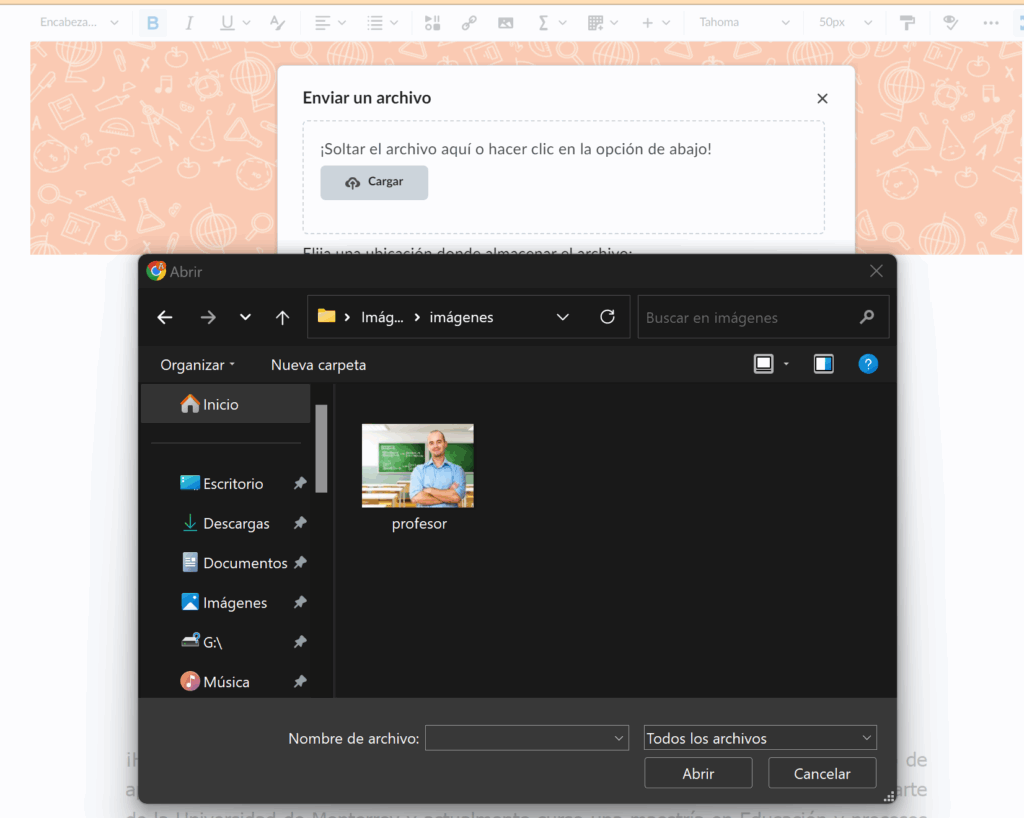Viewport: 1024px width, 818px height.
Task: Open the file dialog help icon
Action: [x=868, y=364]
